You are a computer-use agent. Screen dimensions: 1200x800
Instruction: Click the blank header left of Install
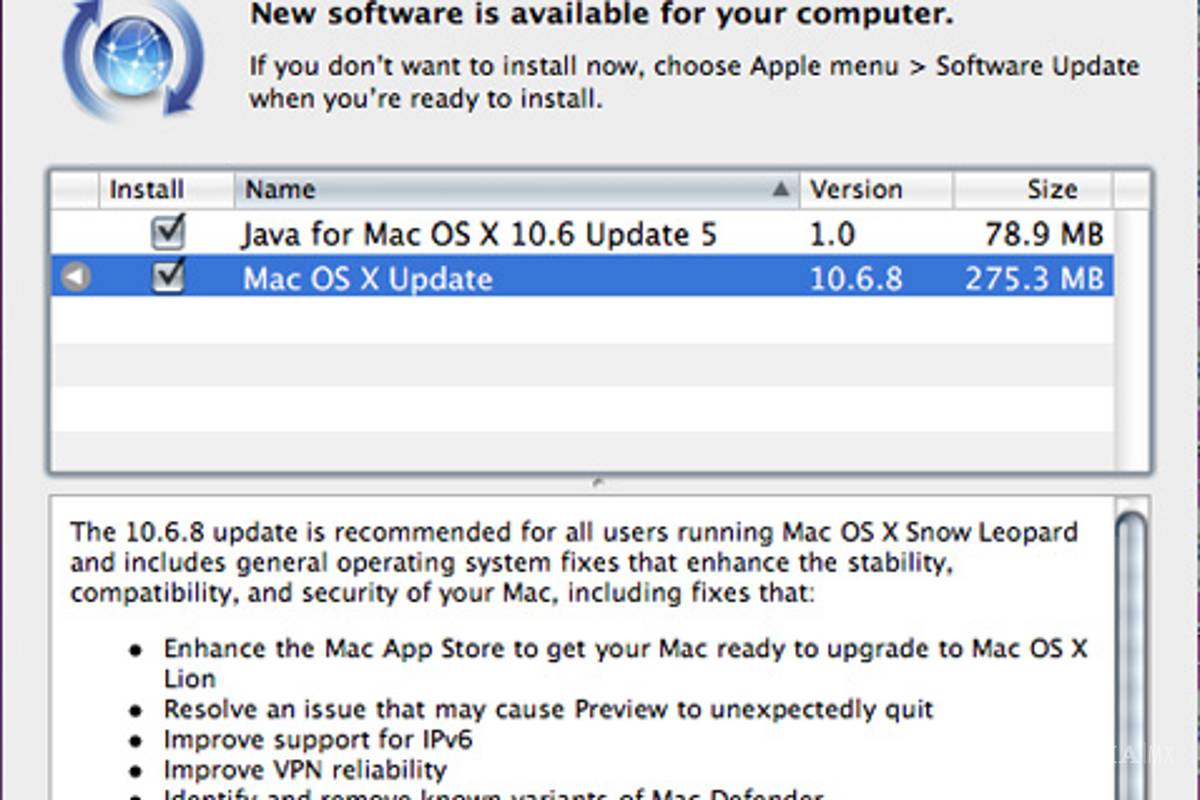coord(75,189)
